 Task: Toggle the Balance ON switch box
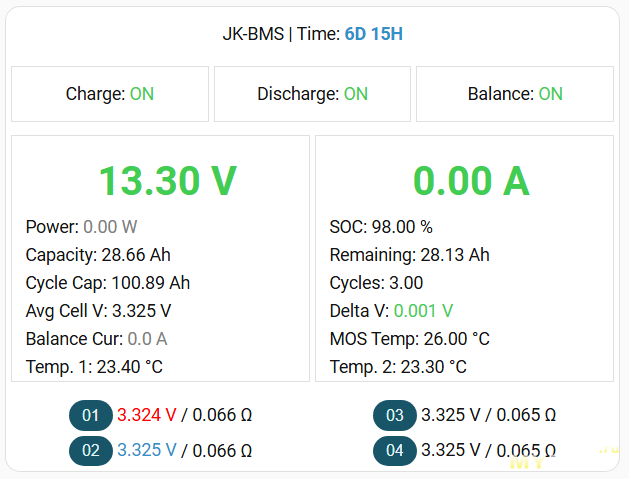(x=515, y=94)
